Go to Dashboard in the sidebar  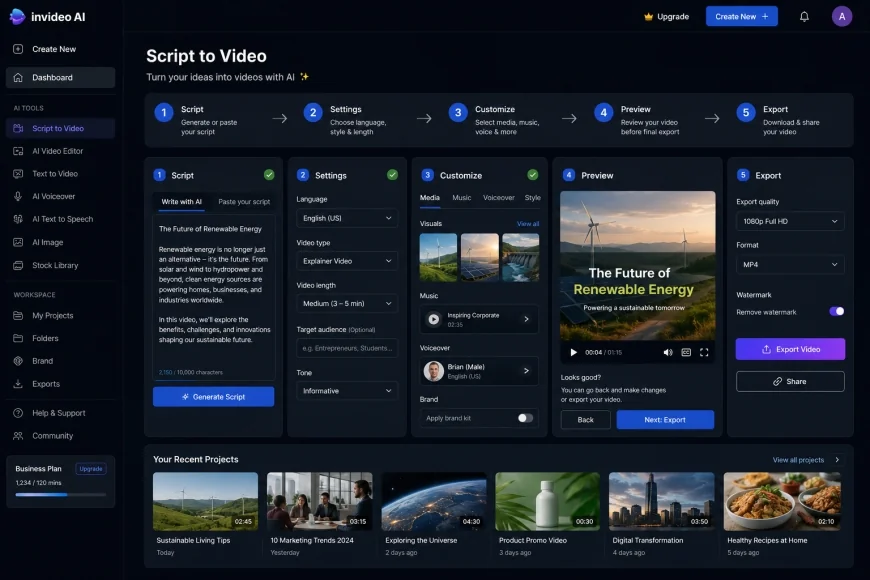tap(60, 78)
